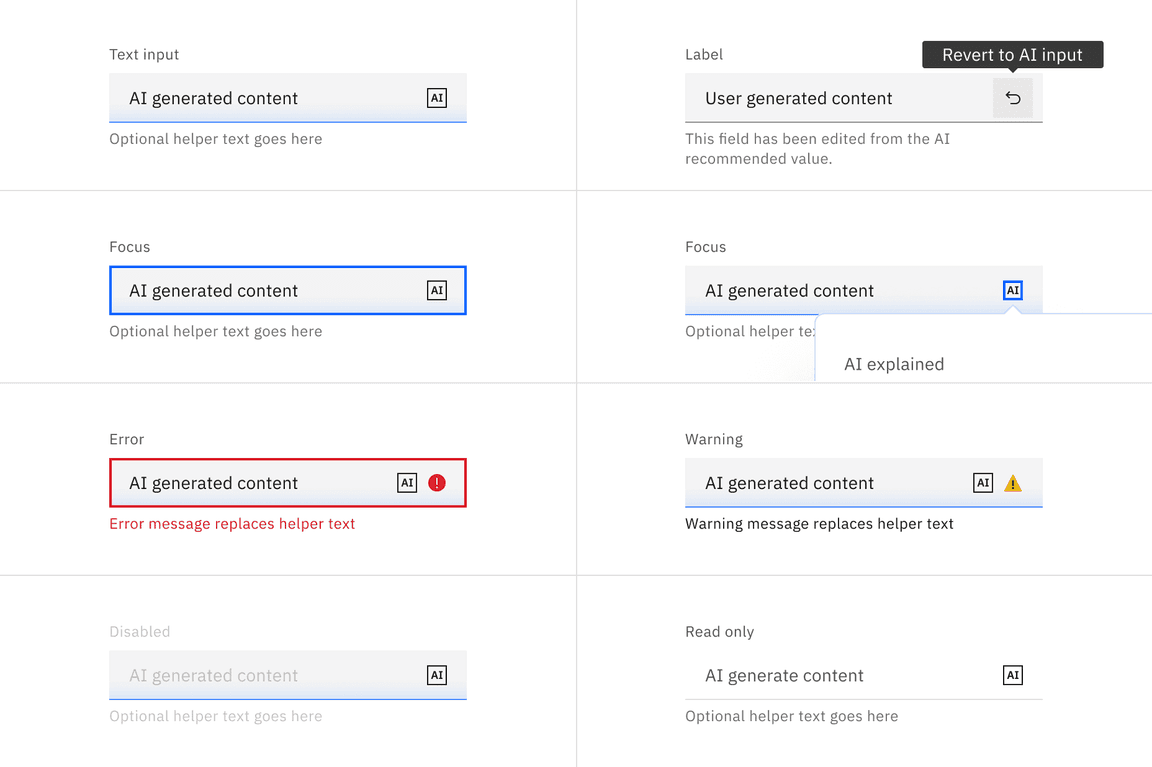Click into the field under the Text input label

(x=260, y=98)
